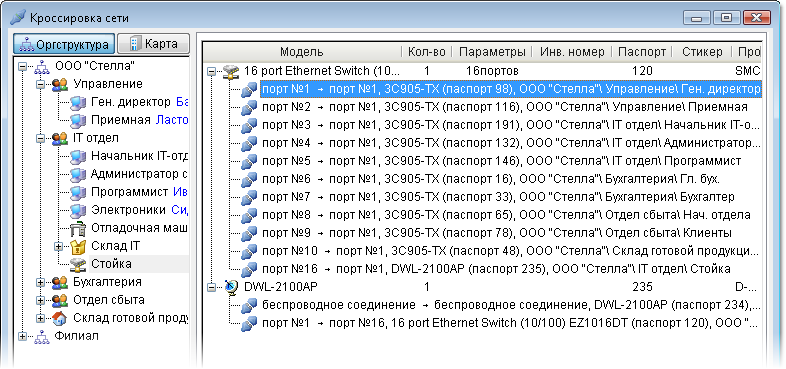Expand the Отдел сбыта node
This screenshot has height=369, width=786.
41,300
